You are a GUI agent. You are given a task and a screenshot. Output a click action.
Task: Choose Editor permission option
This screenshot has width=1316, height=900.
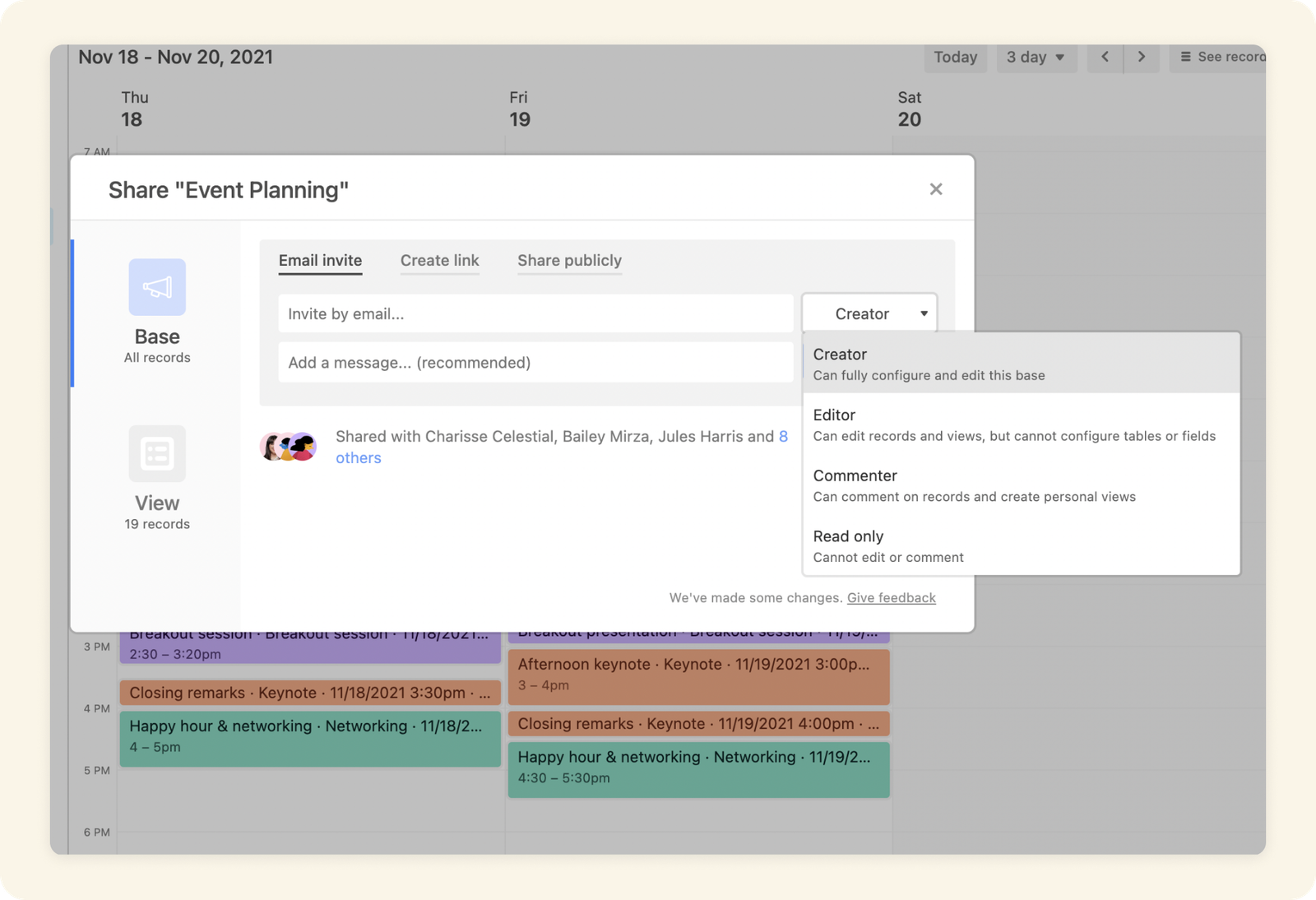(x=1021, y=424)
